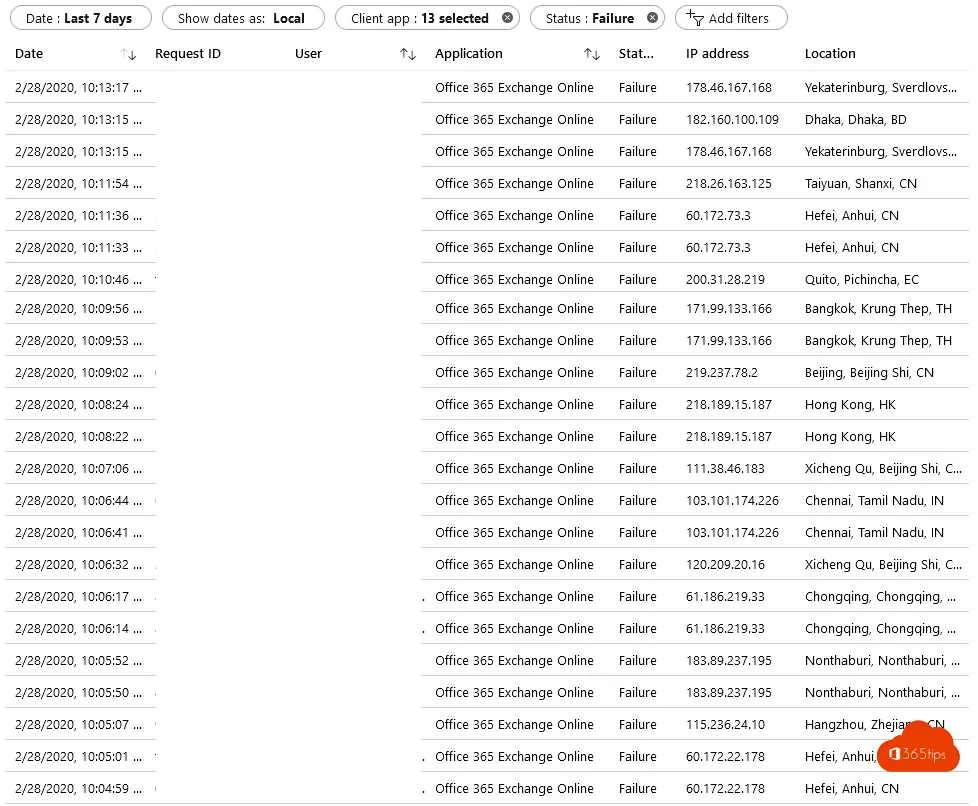978x806 pixels.
Task: Click the Quito, Pichincha, EC location
Action: click(x=862, y=279)
